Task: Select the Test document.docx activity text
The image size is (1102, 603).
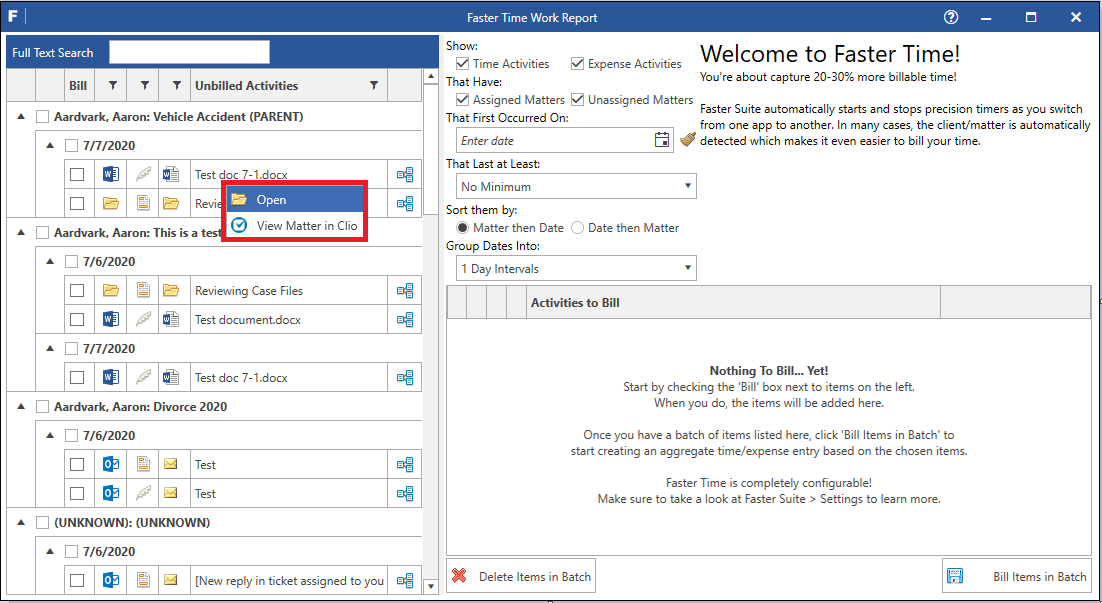Action: tap(248, 320)
